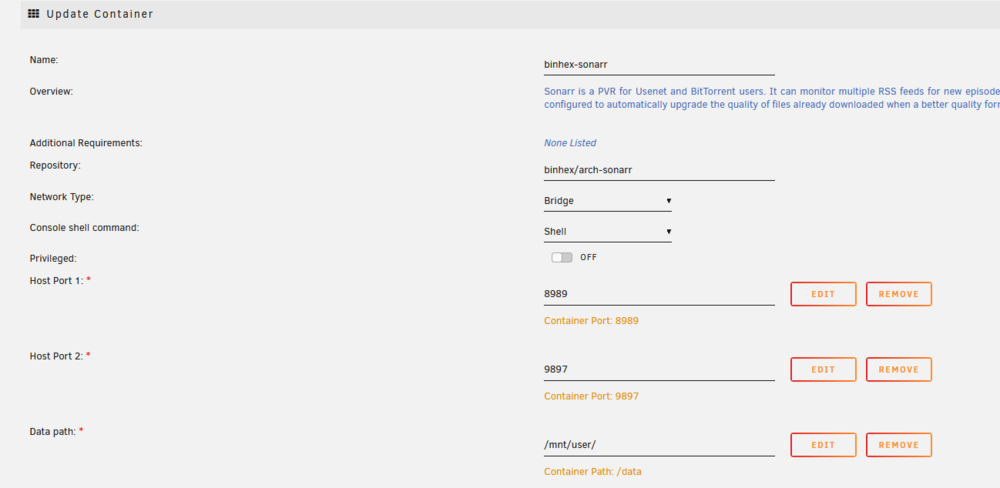The height and width of the screenshot is (488, 1000).
Task: Click the None Listed text
Action: pos(570,143)
